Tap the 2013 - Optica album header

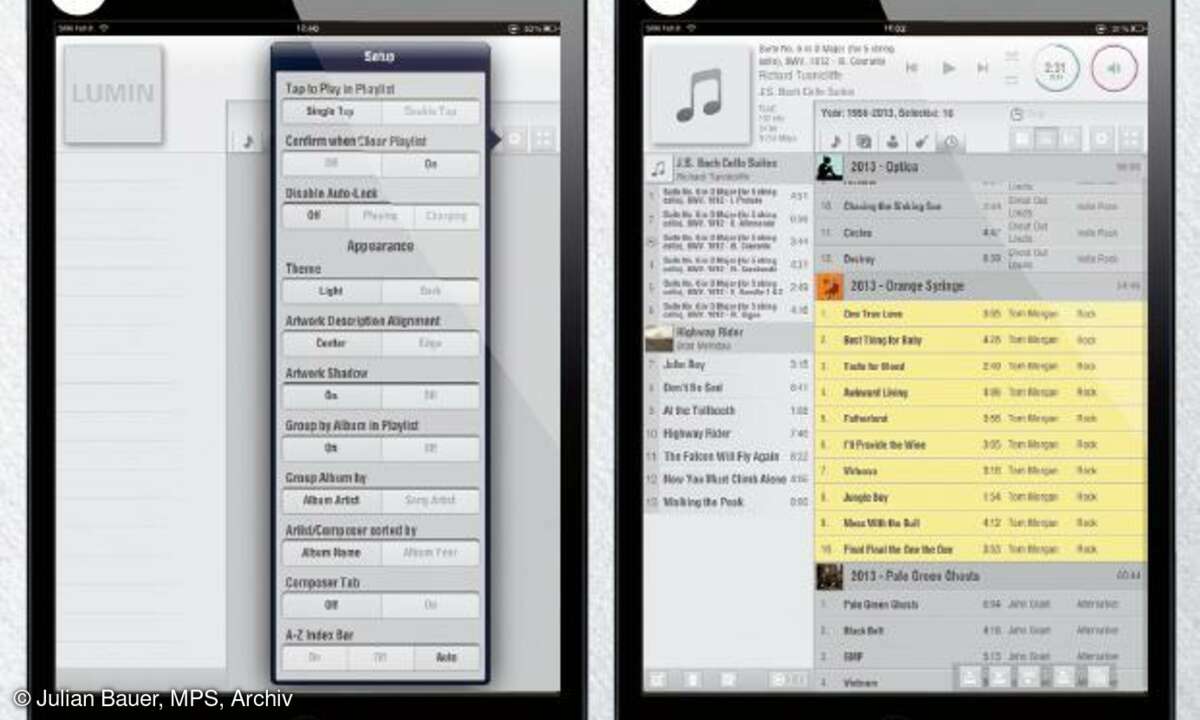pos(980,167)
